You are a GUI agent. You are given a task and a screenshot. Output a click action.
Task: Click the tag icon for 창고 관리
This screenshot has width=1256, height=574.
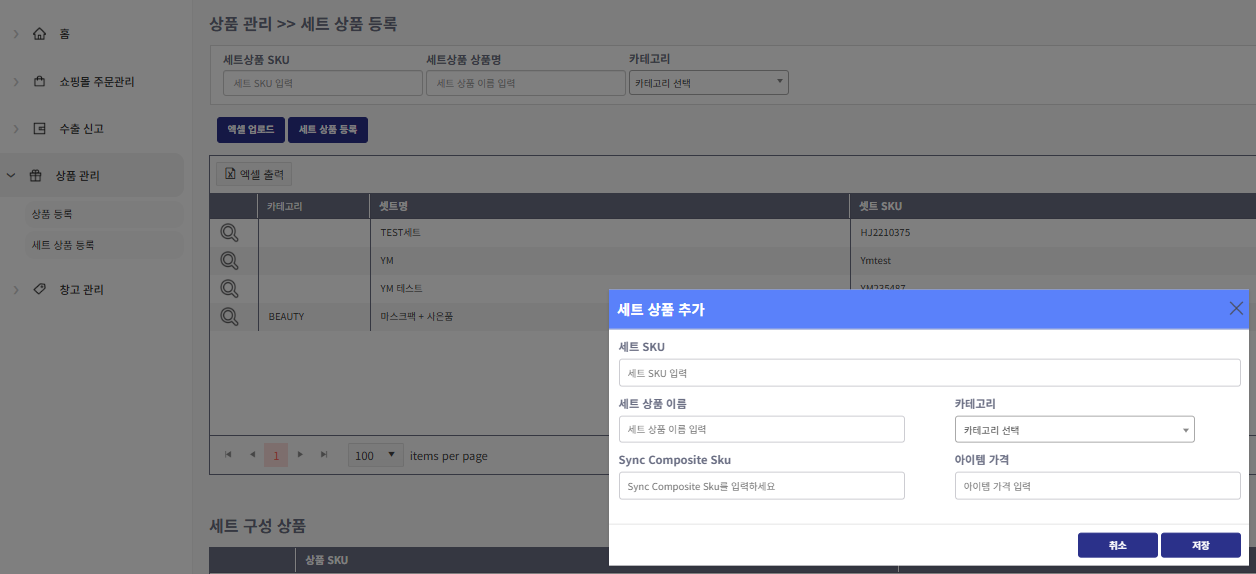point(39,289)
